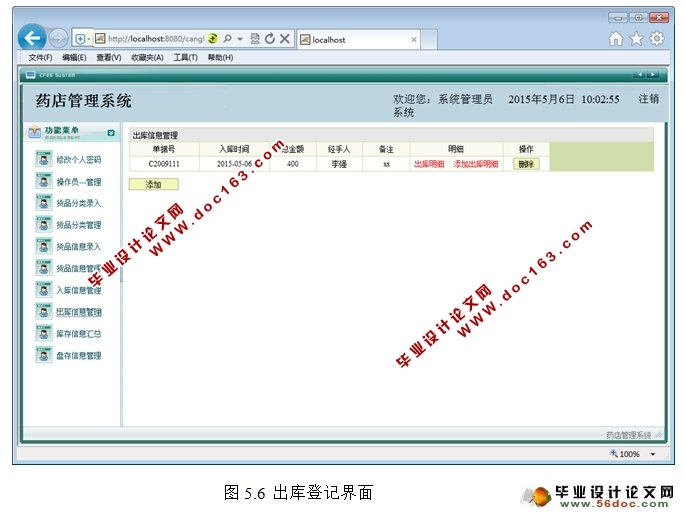This screenshot has width=684, height=514.
Task: Open the 收藏夹(A) menu
Action: [x=147, y=58]
